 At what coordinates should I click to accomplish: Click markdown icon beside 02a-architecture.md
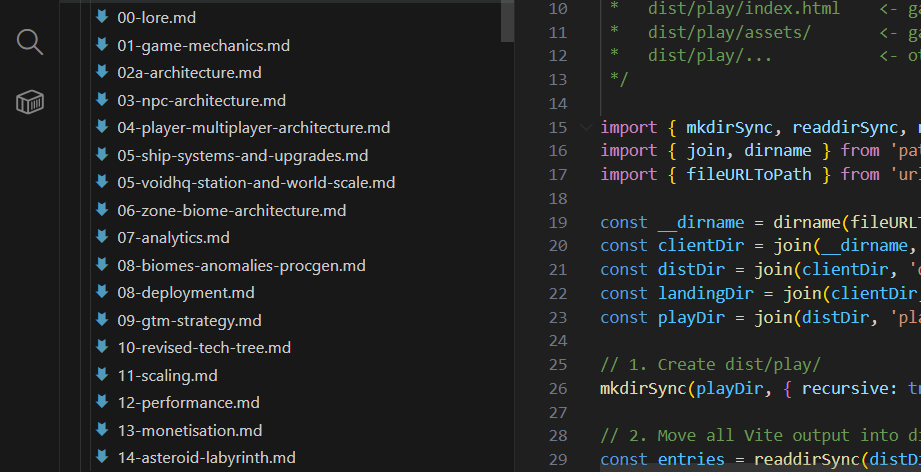[x=101, y=72]
